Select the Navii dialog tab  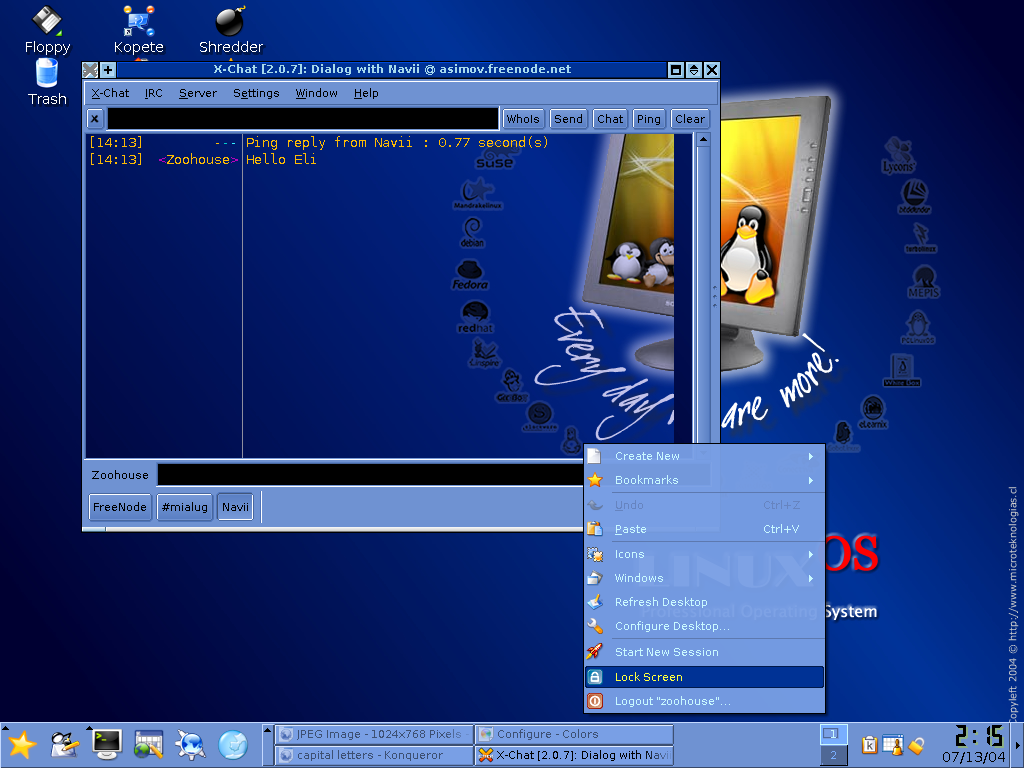pyautogui.click(x=235, y=507)
